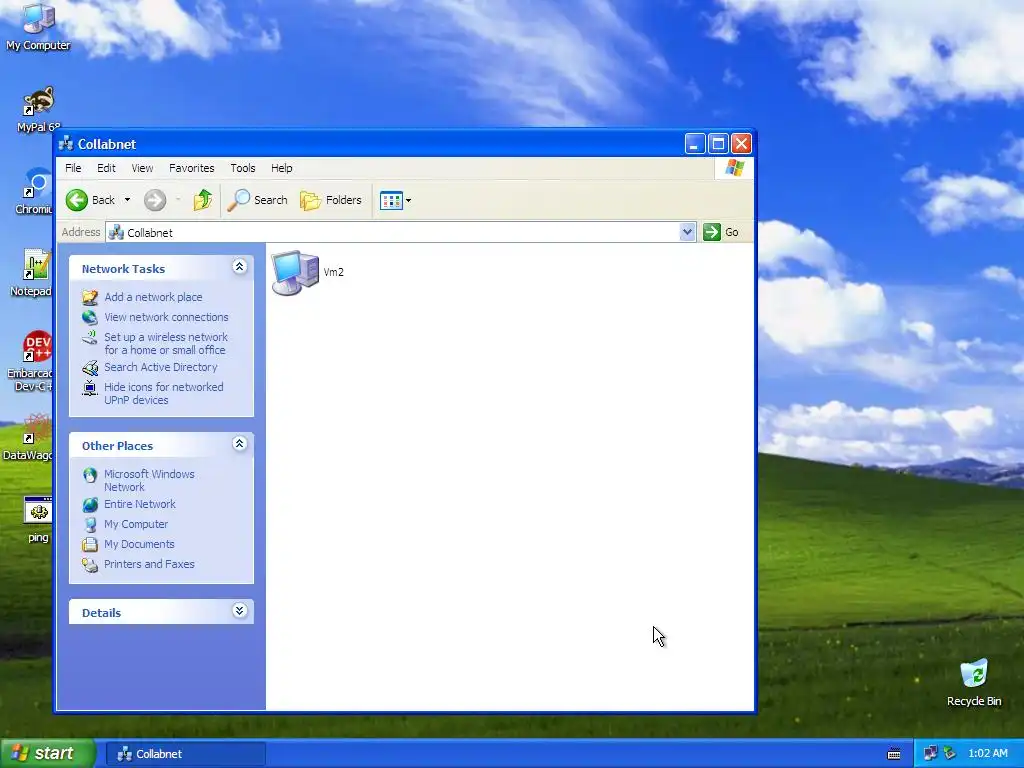Select My Computer desktop icon
Image resolution: width=1024 pixels, height=768 pixels.
click(x=38, y=27)
